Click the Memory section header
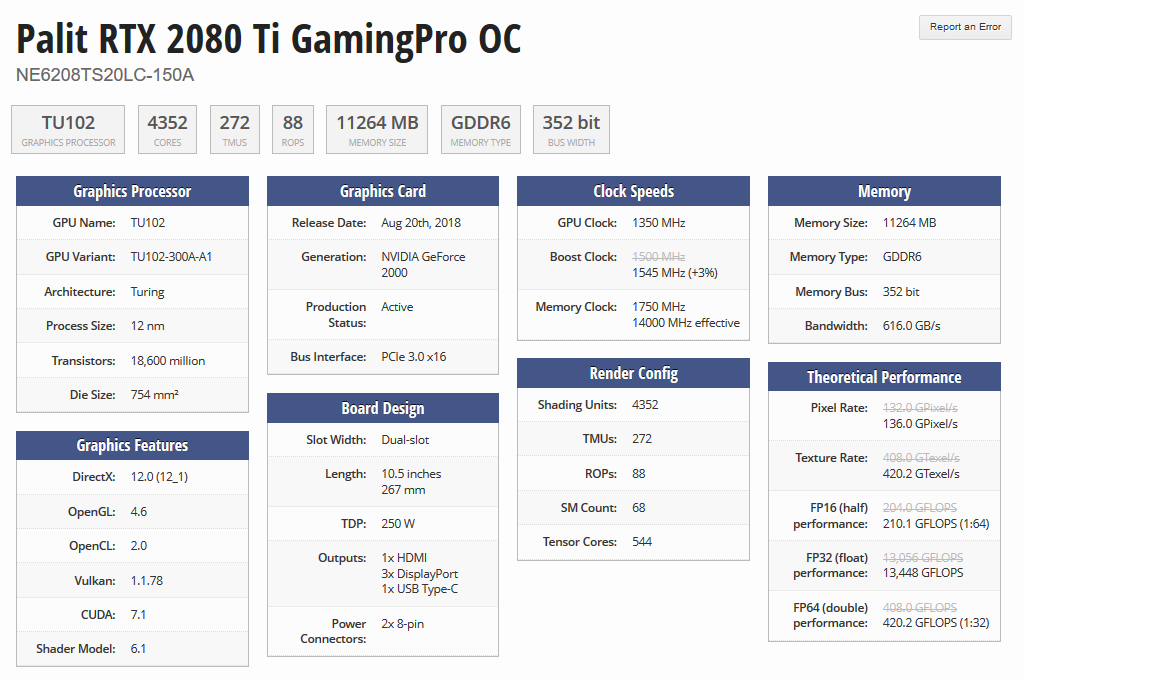This screenshot has width=1152, height=679. pyautogui.click(x=885, y=191)
